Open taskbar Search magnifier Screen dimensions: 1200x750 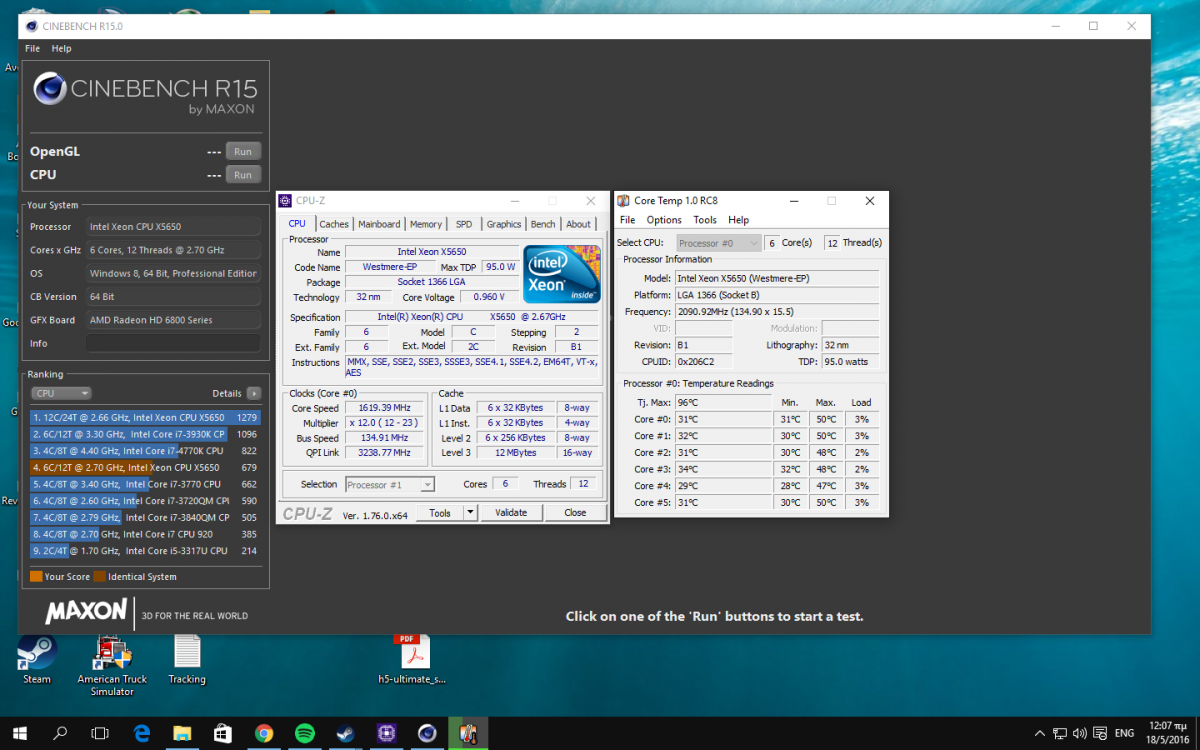[x=60, y=733]
